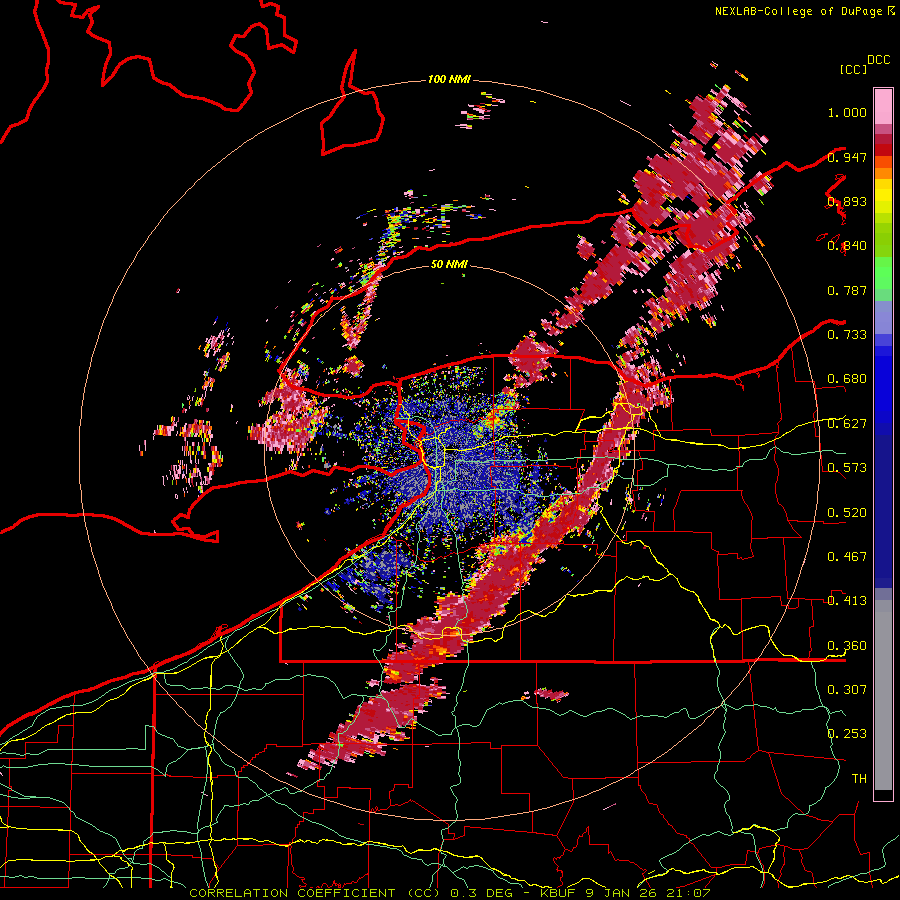Click the [CC] color scale unit label
This screenshot has width=900, height=900.
tap(853, 69)
